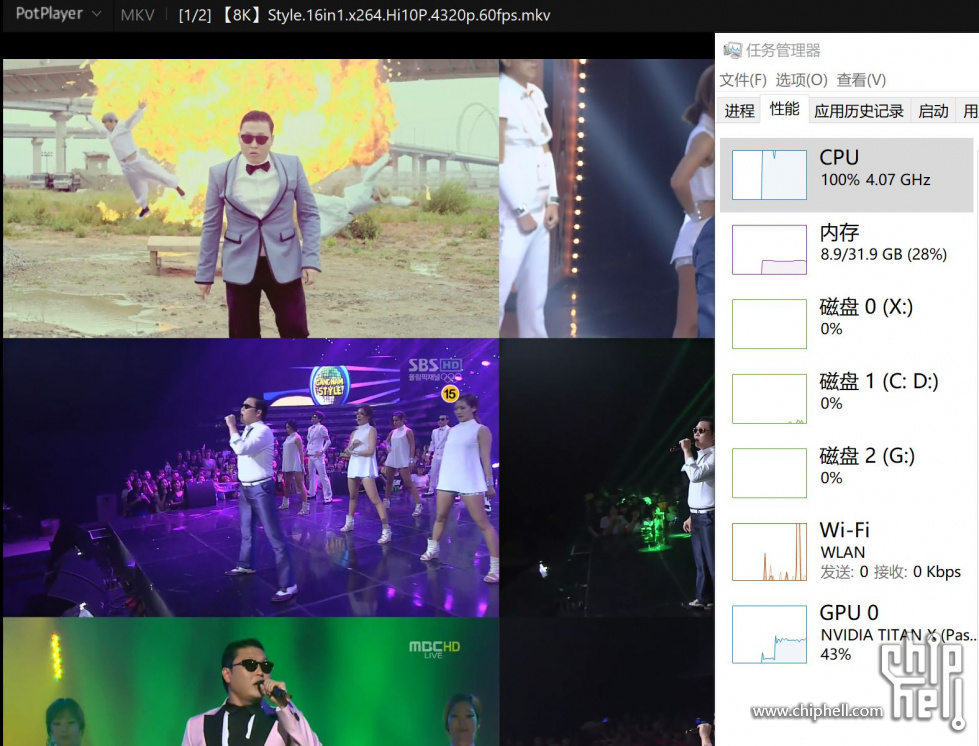The width and height of the screenshot is (979, 746).
Task: Click the GPU 0 usage mini graph
Action: 769,634
